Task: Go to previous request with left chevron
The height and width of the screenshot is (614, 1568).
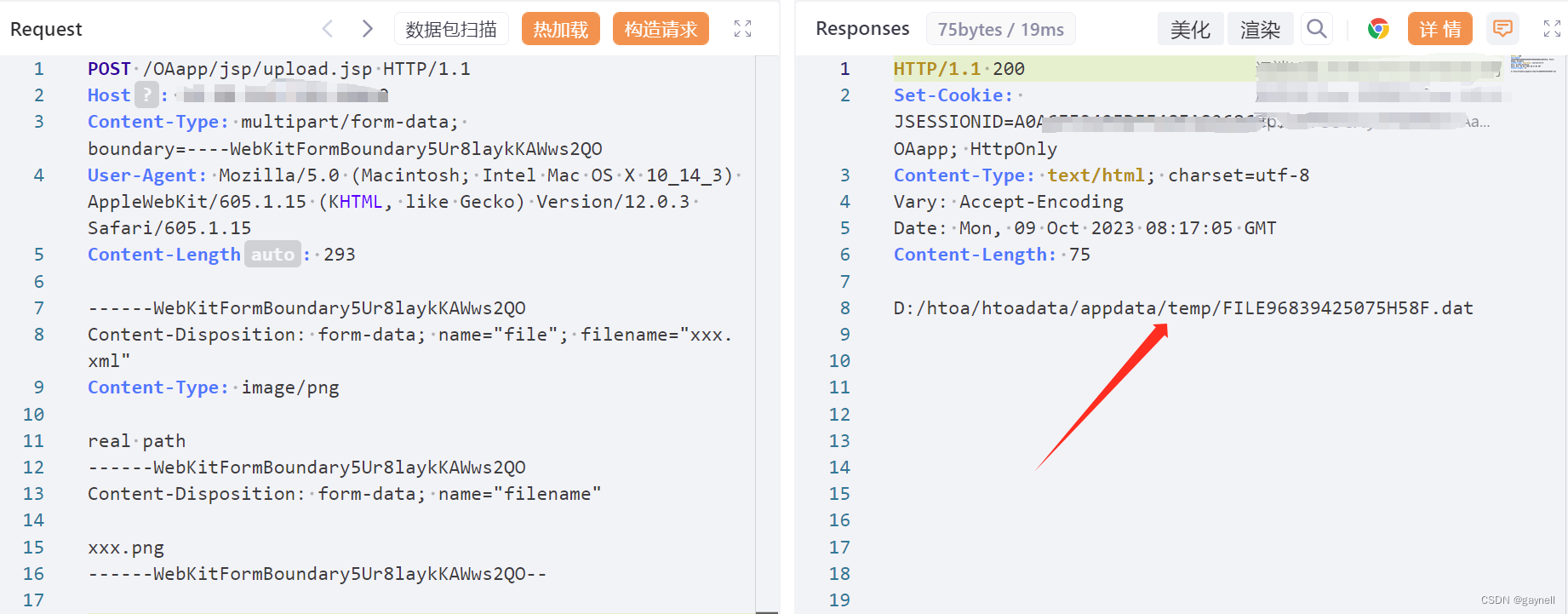Action: click(x=328, y=29)
